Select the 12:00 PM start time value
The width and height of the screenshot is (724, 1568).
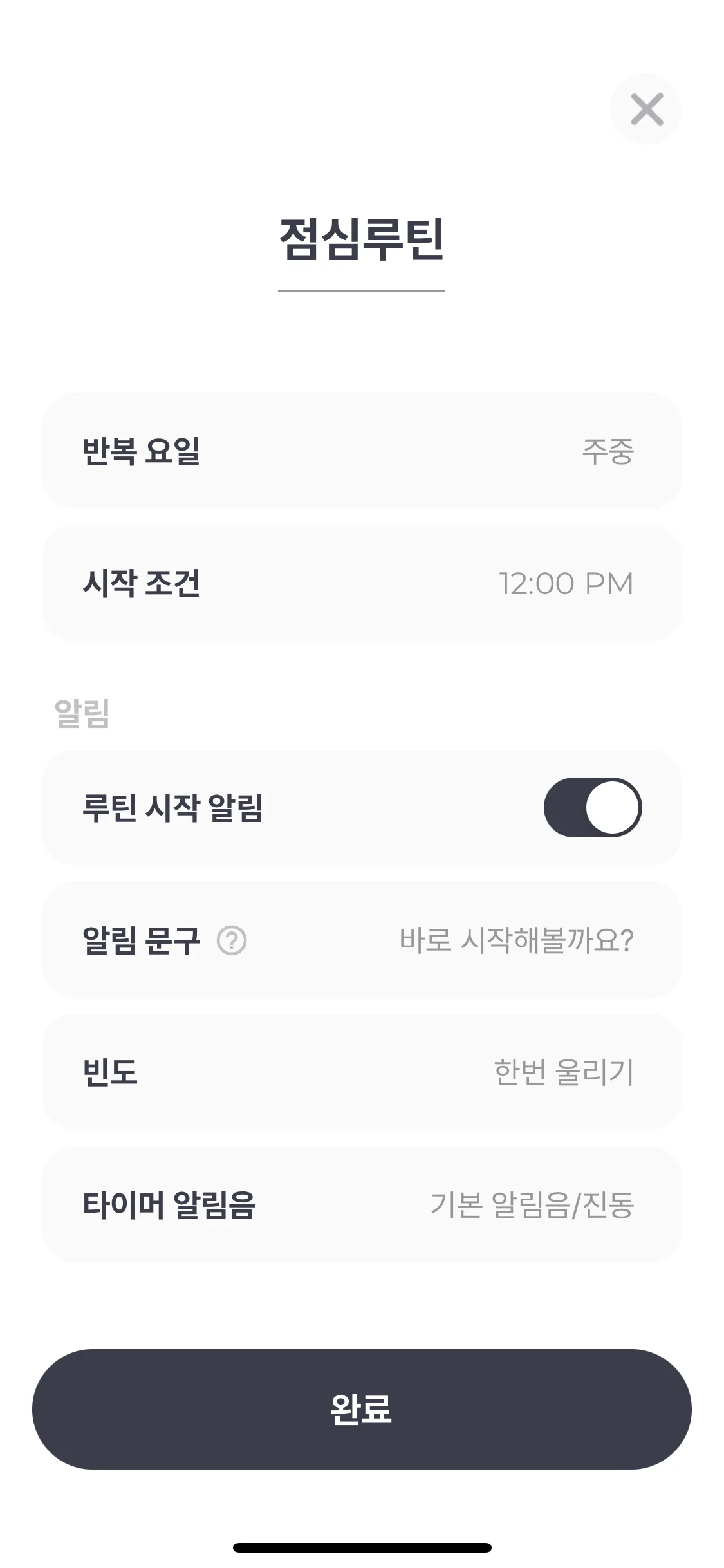[566, 584]
